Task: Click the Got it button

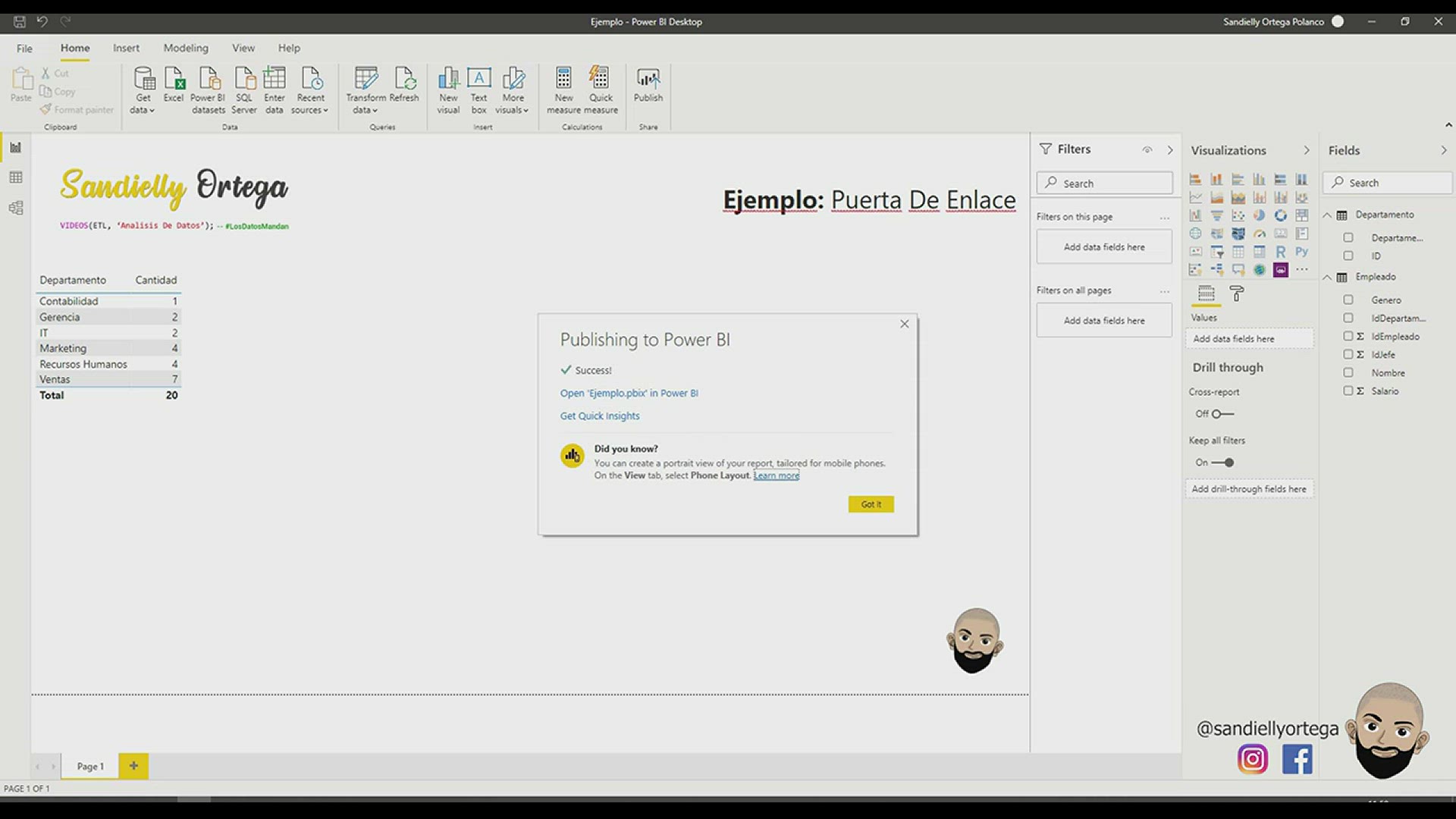Action: tap(871, 504)
